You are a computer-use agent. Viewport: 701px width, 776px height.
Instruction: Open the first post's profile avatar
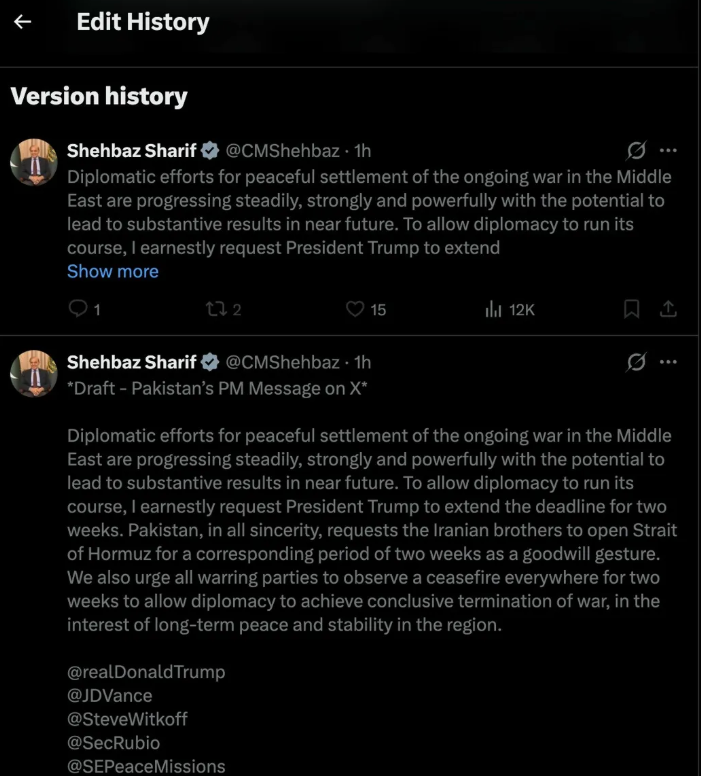pos(34,162)
